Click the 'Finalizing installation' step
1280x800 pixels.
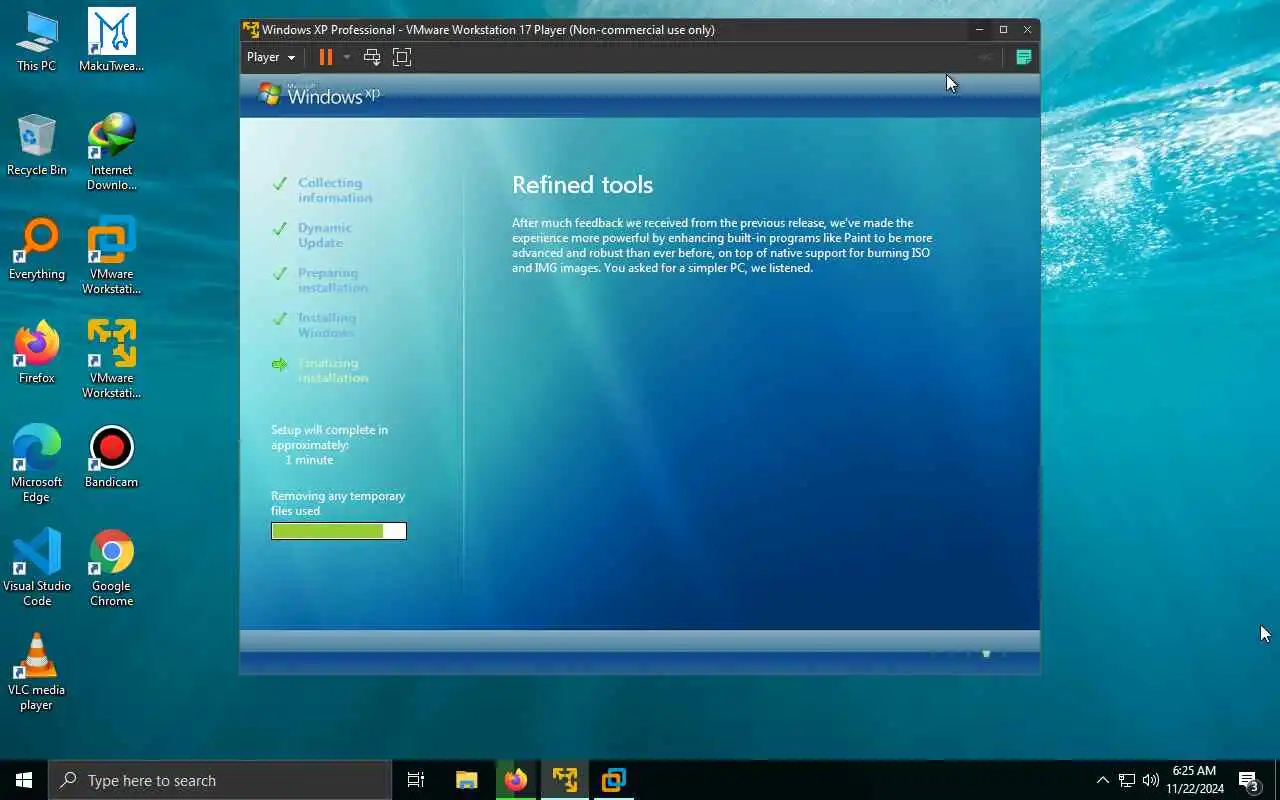pos(333,370)
